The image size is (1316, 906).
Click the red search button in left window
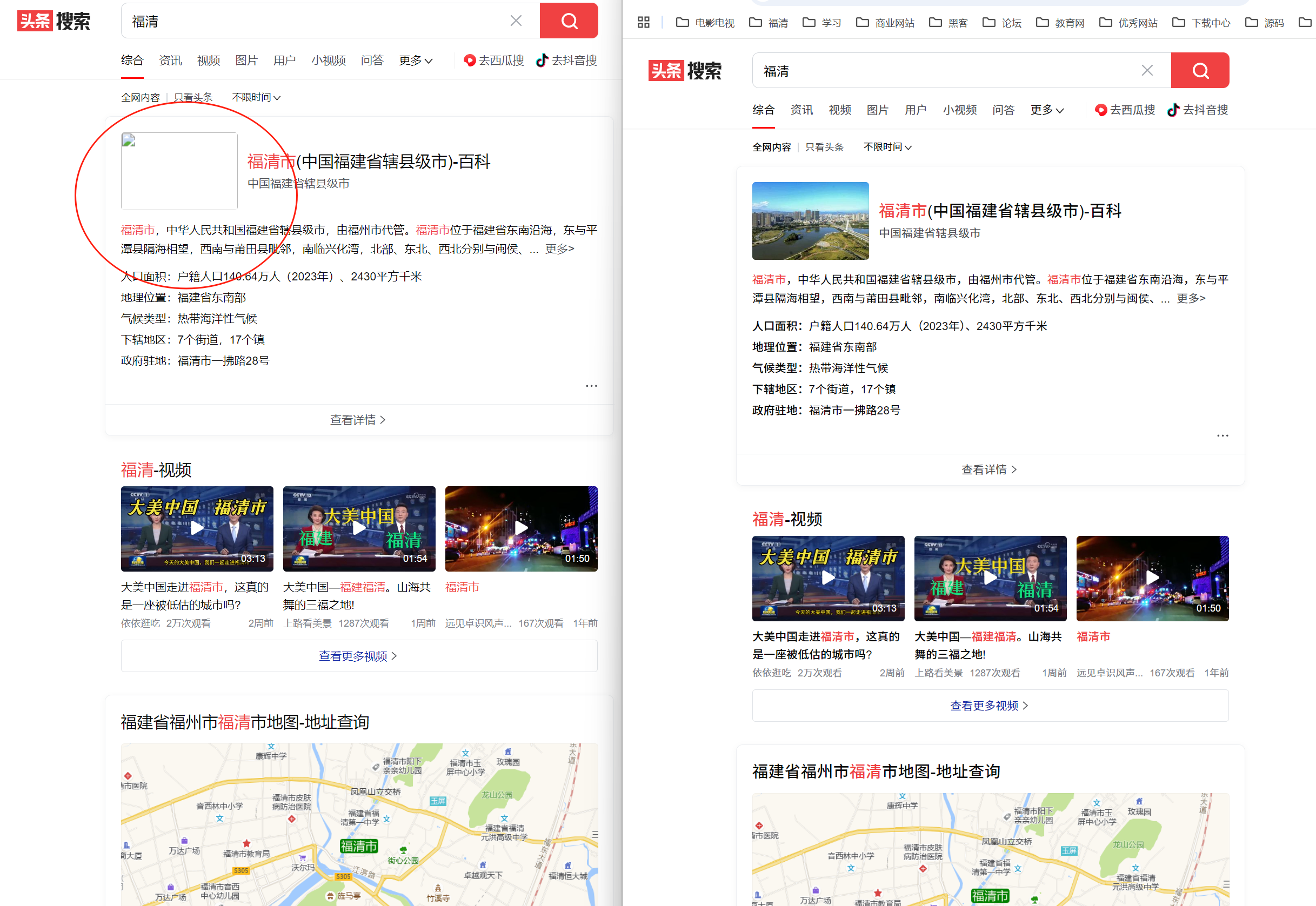click(569, 21)
